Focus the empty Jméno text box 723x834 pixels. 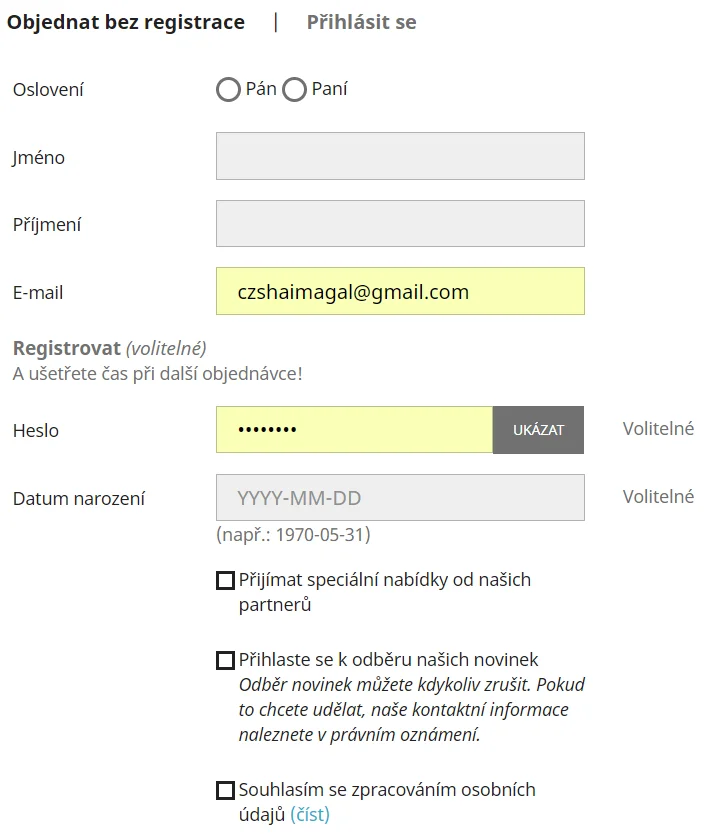point(400,156)
